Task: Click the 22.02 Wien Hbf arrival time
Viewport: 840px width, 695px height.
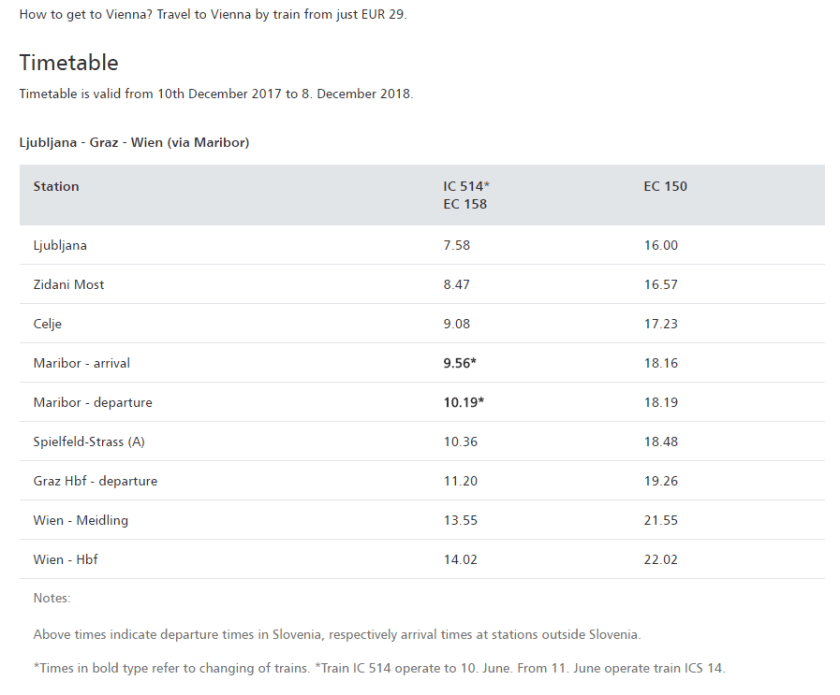Action: pos(661,560)
